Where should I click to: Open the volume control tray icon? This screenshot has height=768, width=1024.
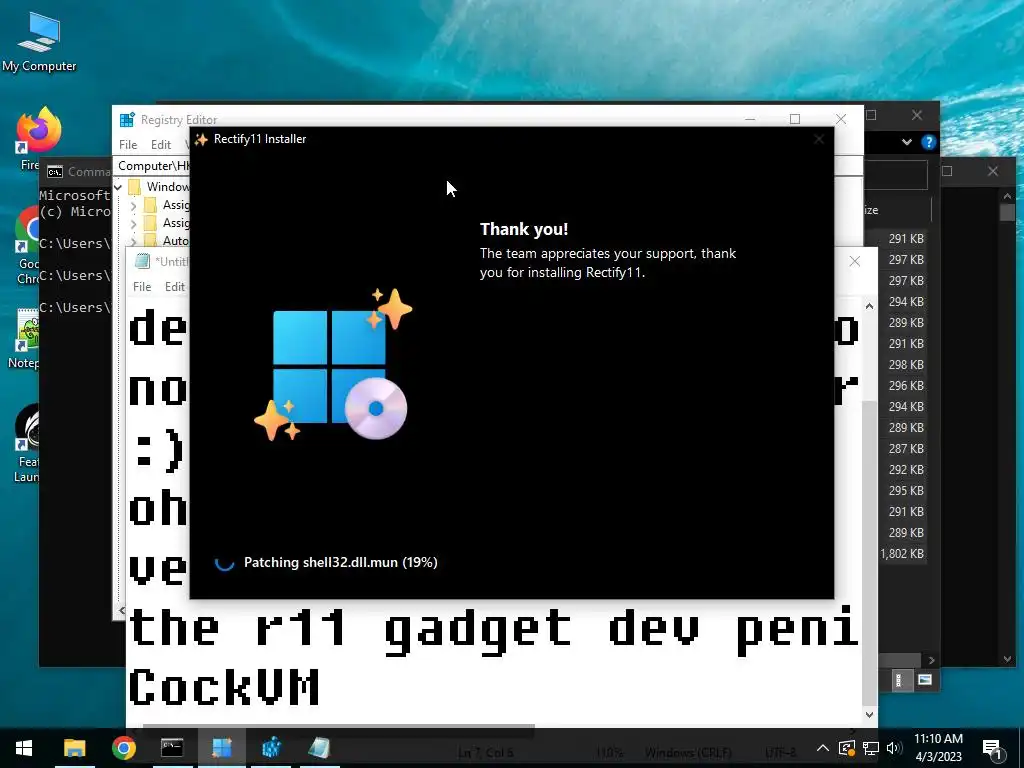pos(894,748)
